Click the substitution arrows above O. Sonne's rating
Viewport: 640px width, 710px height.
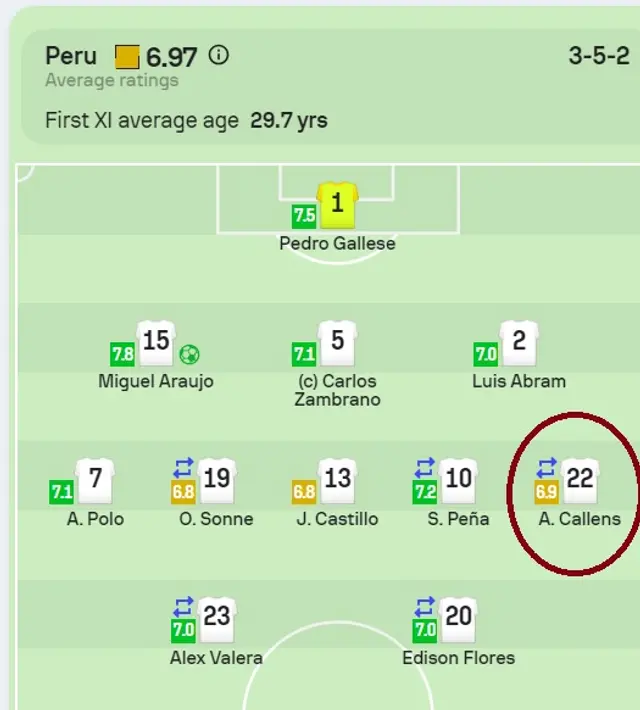(183, 467)
